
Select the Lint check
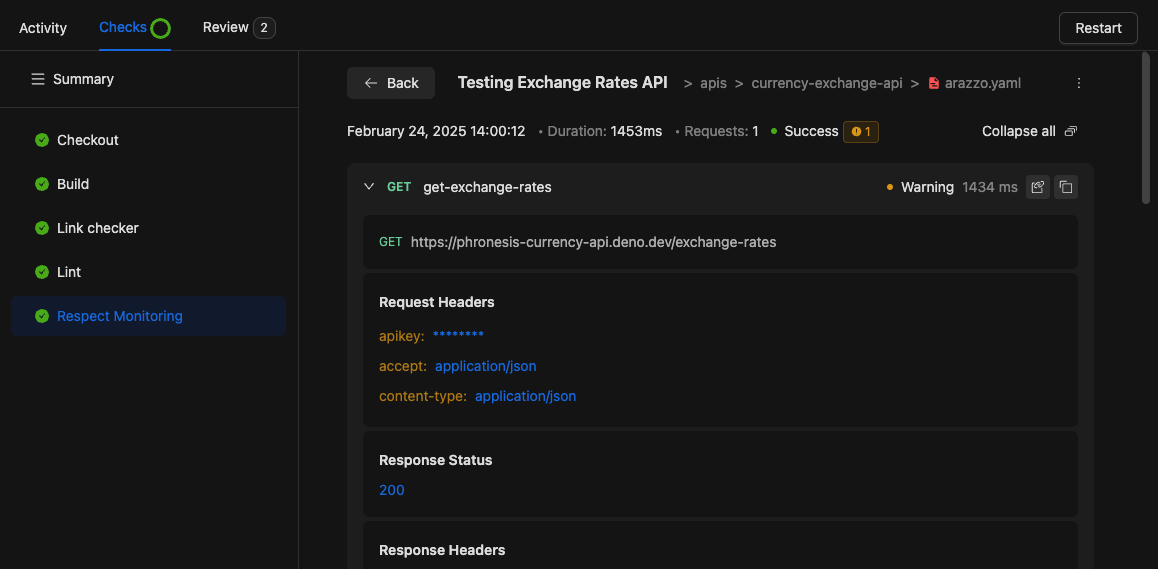148,272
